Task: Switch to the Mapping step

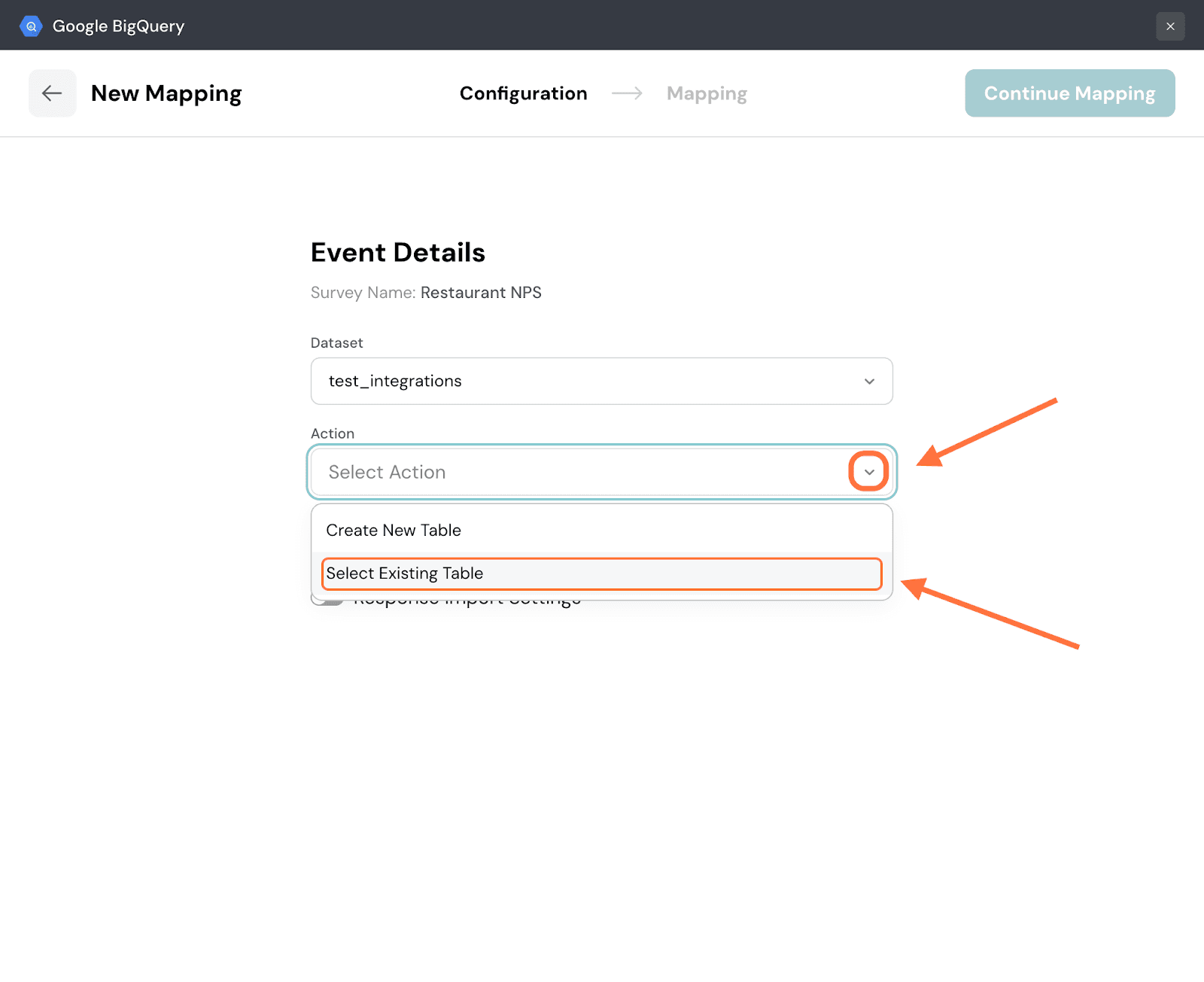Action: pos(706,93)
